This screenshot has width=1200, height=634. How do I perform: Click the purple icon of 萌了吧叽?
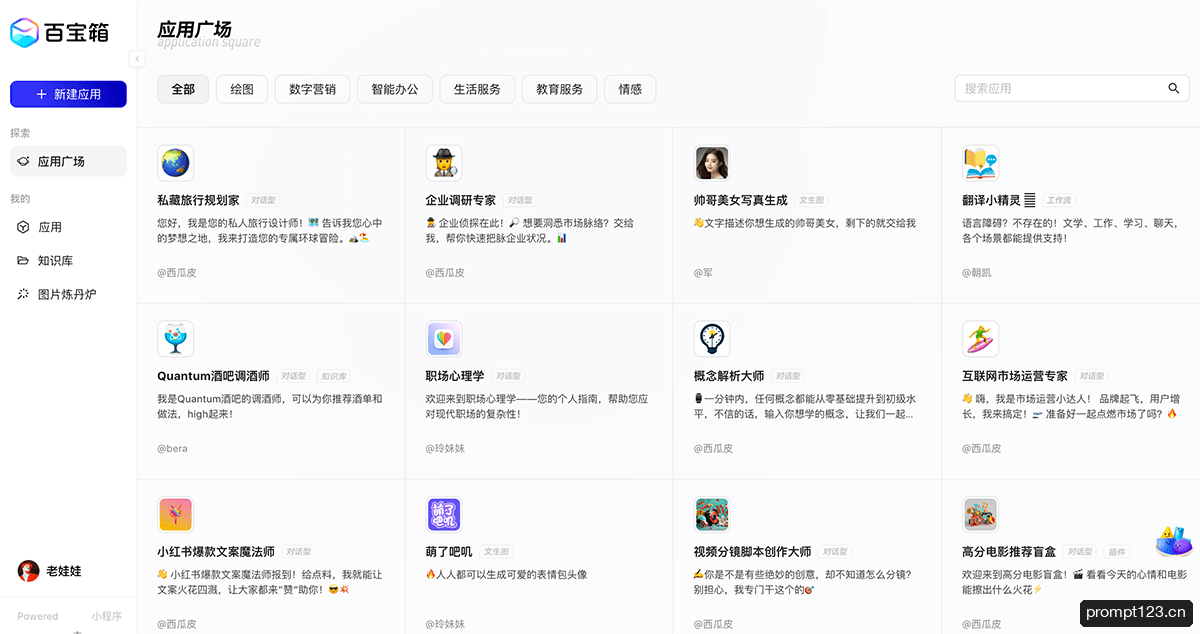[x=443, y=515]
